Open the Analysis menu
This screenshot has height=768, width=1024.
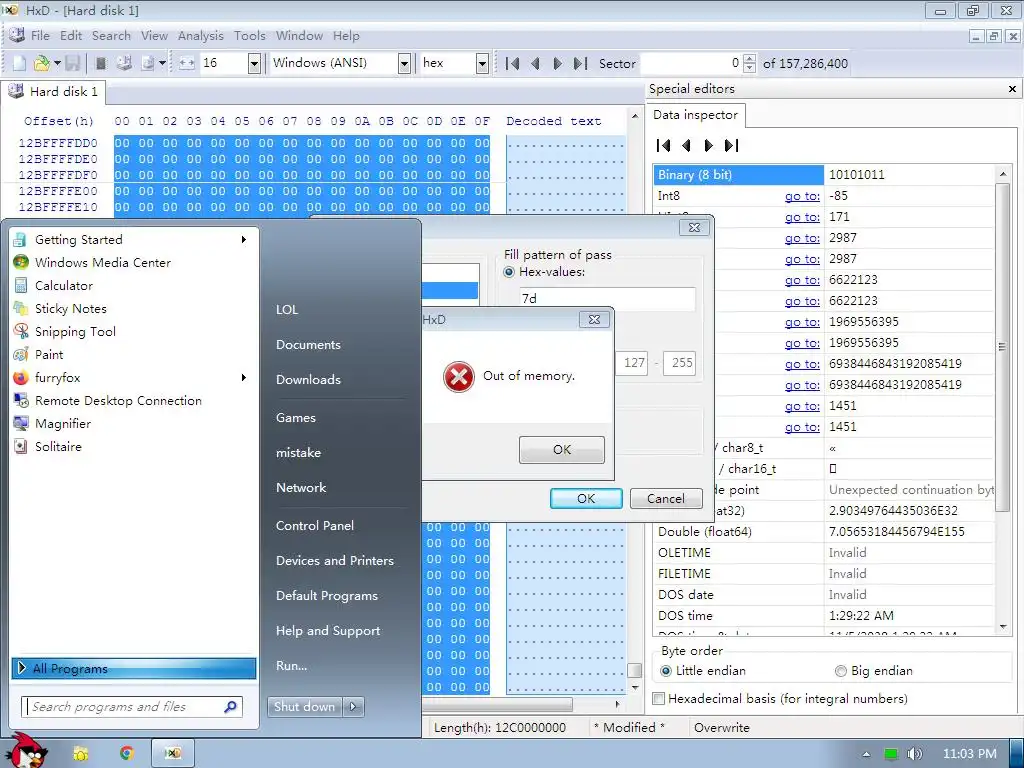(x=200, y=36)
